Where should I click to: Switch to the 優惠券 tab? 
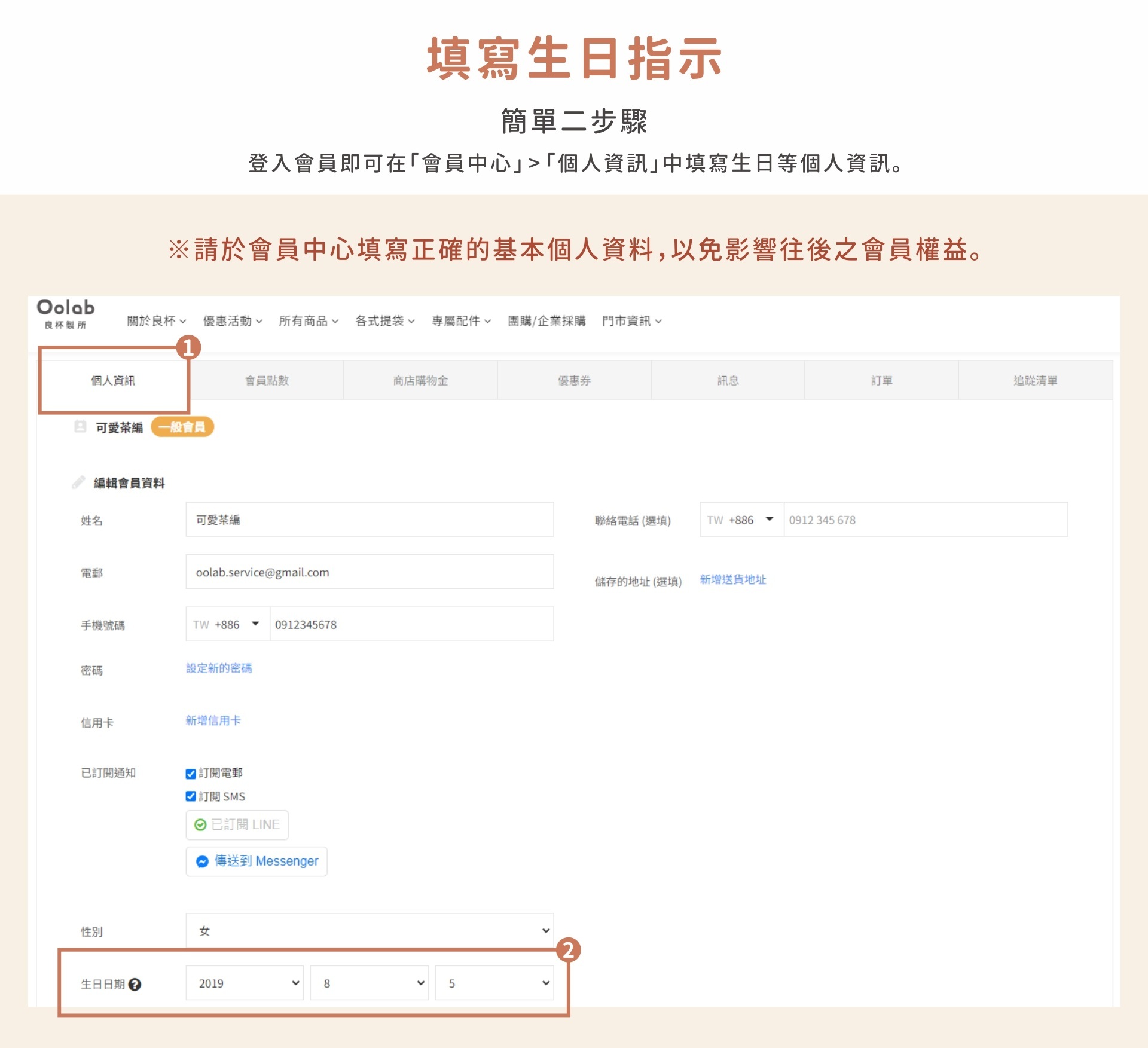[x=574, y=380]
